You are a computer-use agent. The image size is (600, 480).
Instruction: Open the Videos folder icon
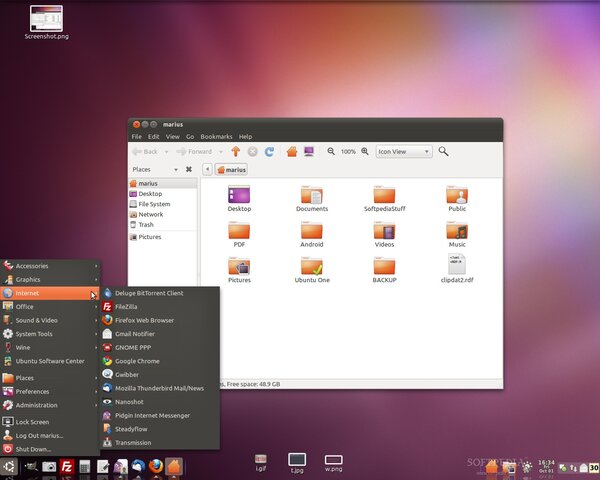tap(385, 234)
